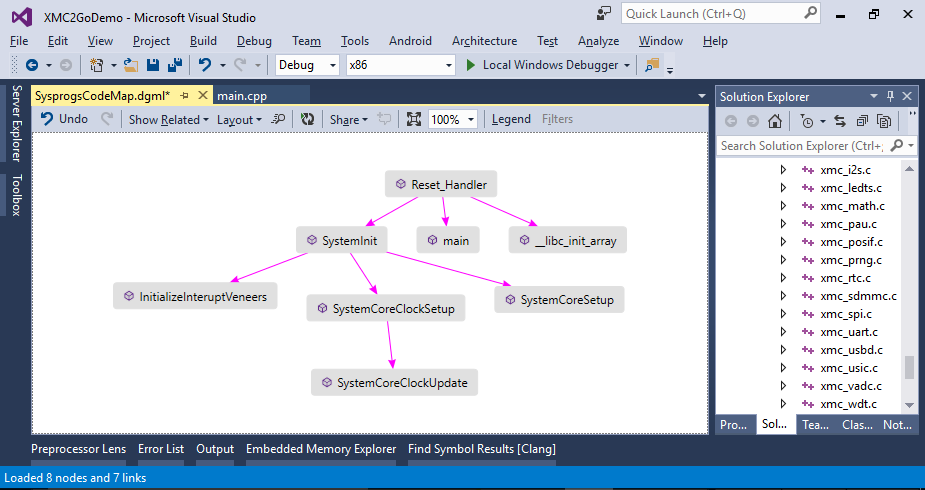Open the debugger target dropdown arrow
Viewport: 925px width, 490px height.
(x=626, y=65)
